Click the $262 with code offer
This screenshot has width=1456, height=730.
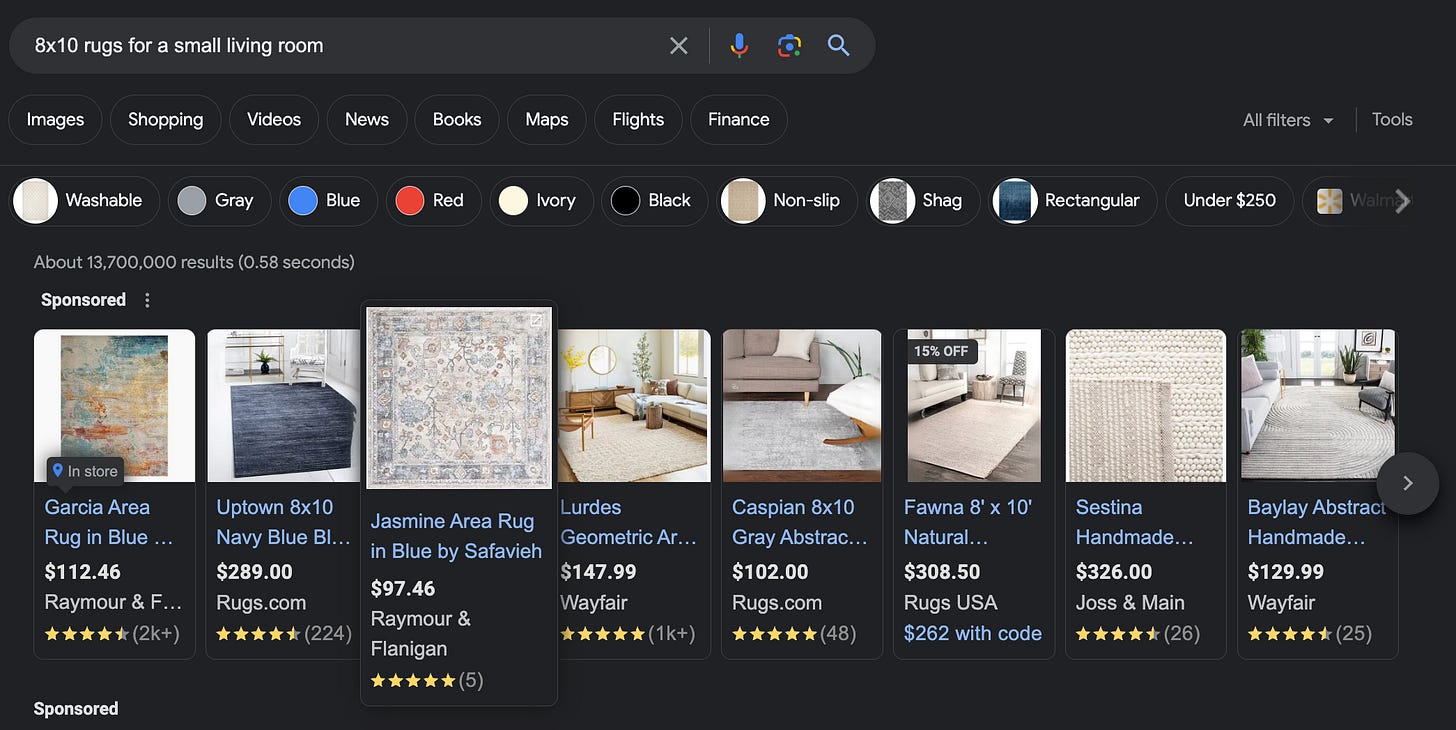tap(972, 633)
